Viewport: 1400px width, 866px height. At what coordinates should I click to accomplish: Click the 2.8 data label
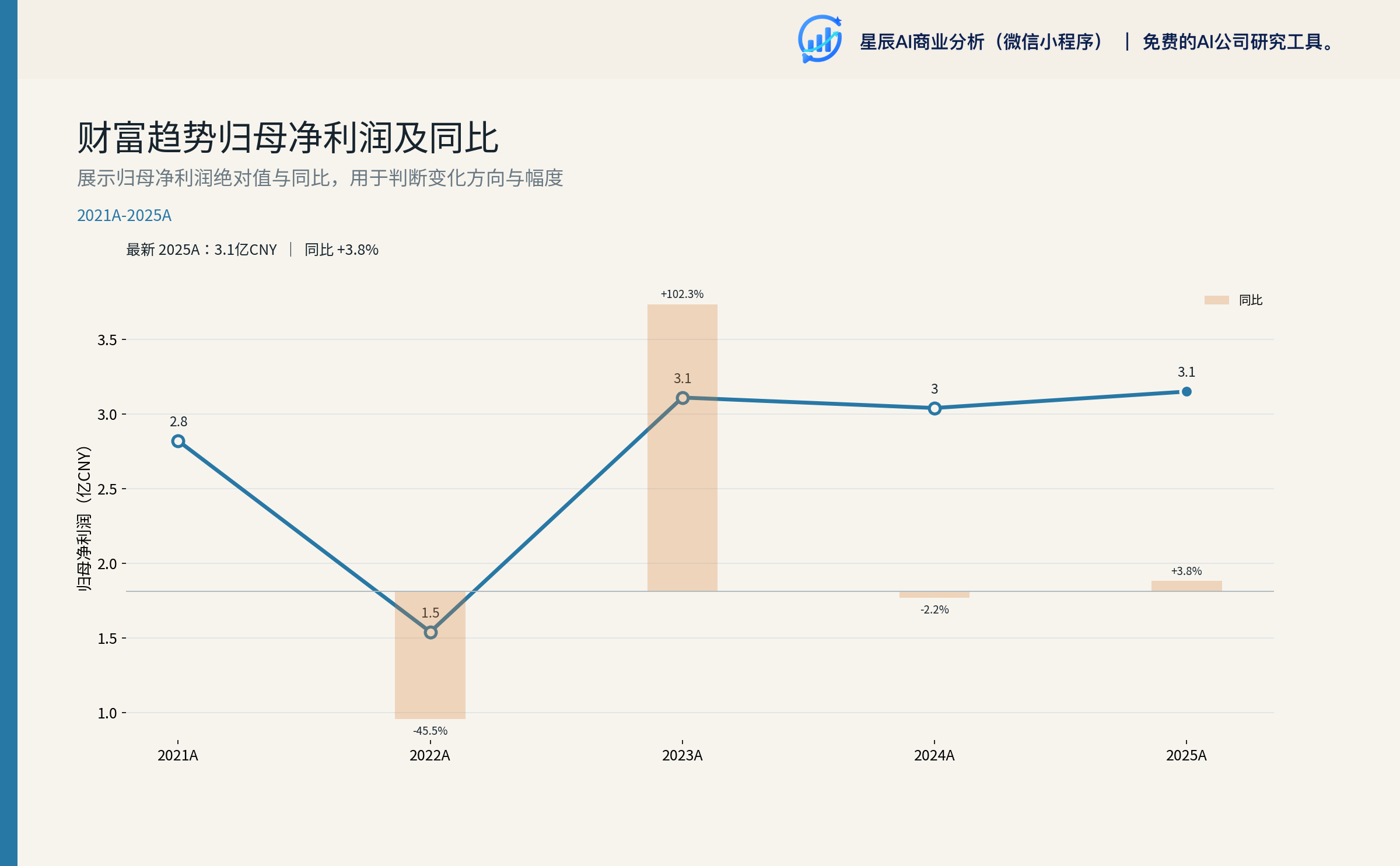(178, 422)
